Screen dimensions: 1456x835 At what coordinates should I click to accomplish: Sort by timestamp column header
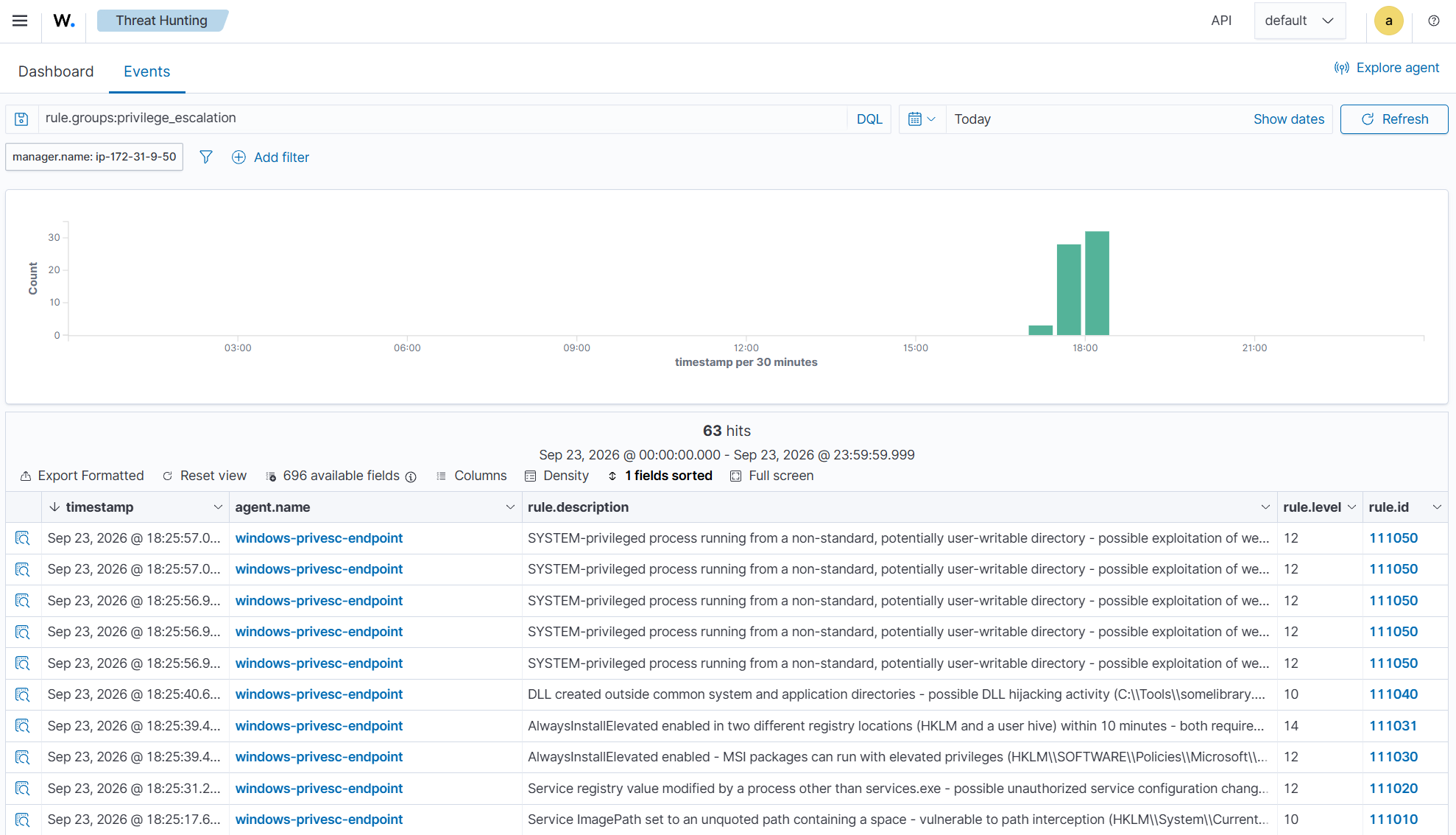tap(99, 507)
